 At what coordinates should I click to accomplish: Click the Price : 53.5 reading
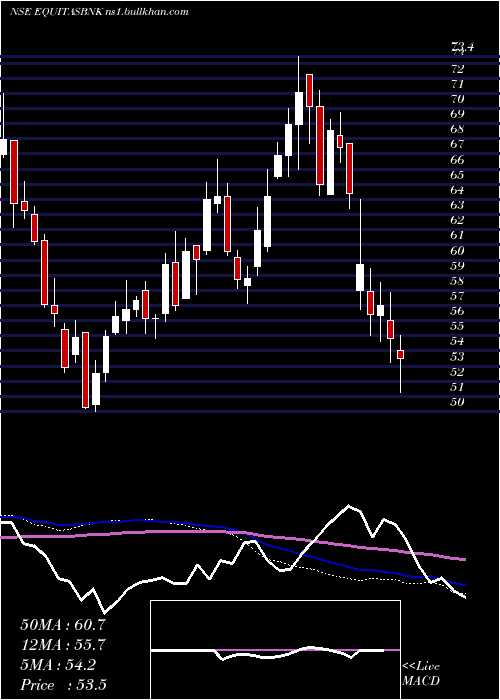point(63,685)
